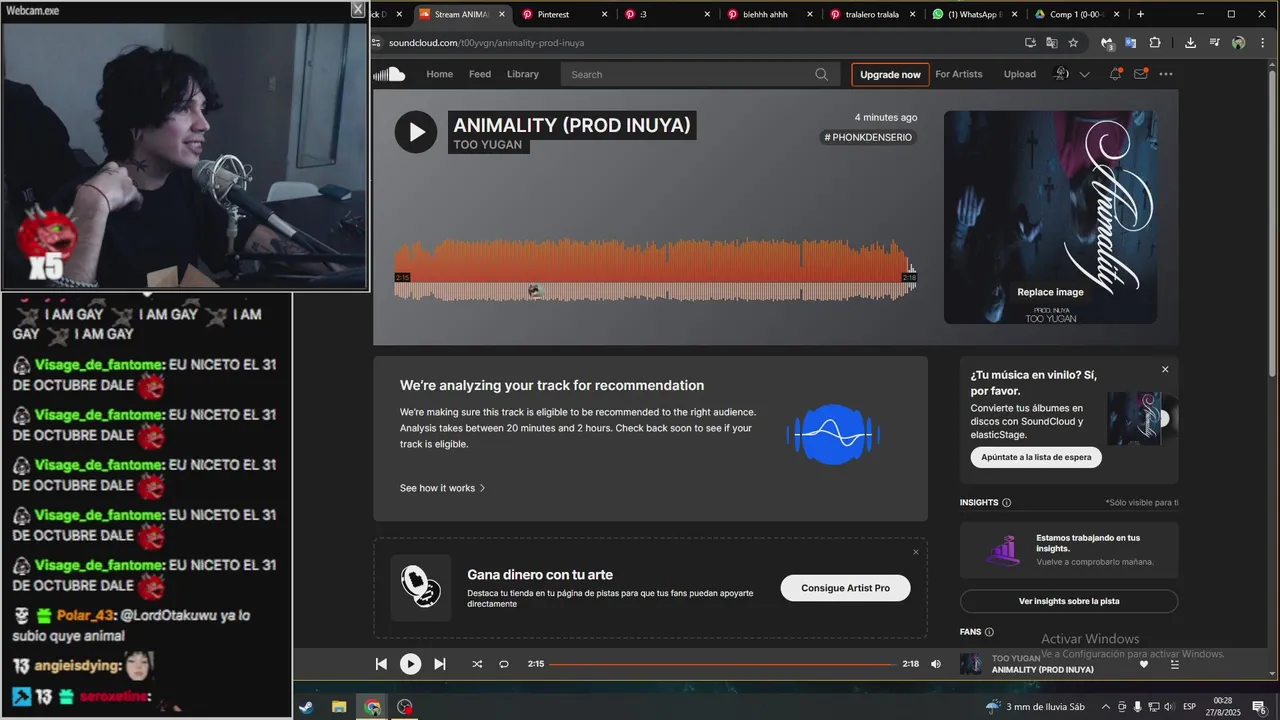The image size is (1280, 720).
Task: Click the Upload navigation link
Action: coord(1020,74)
